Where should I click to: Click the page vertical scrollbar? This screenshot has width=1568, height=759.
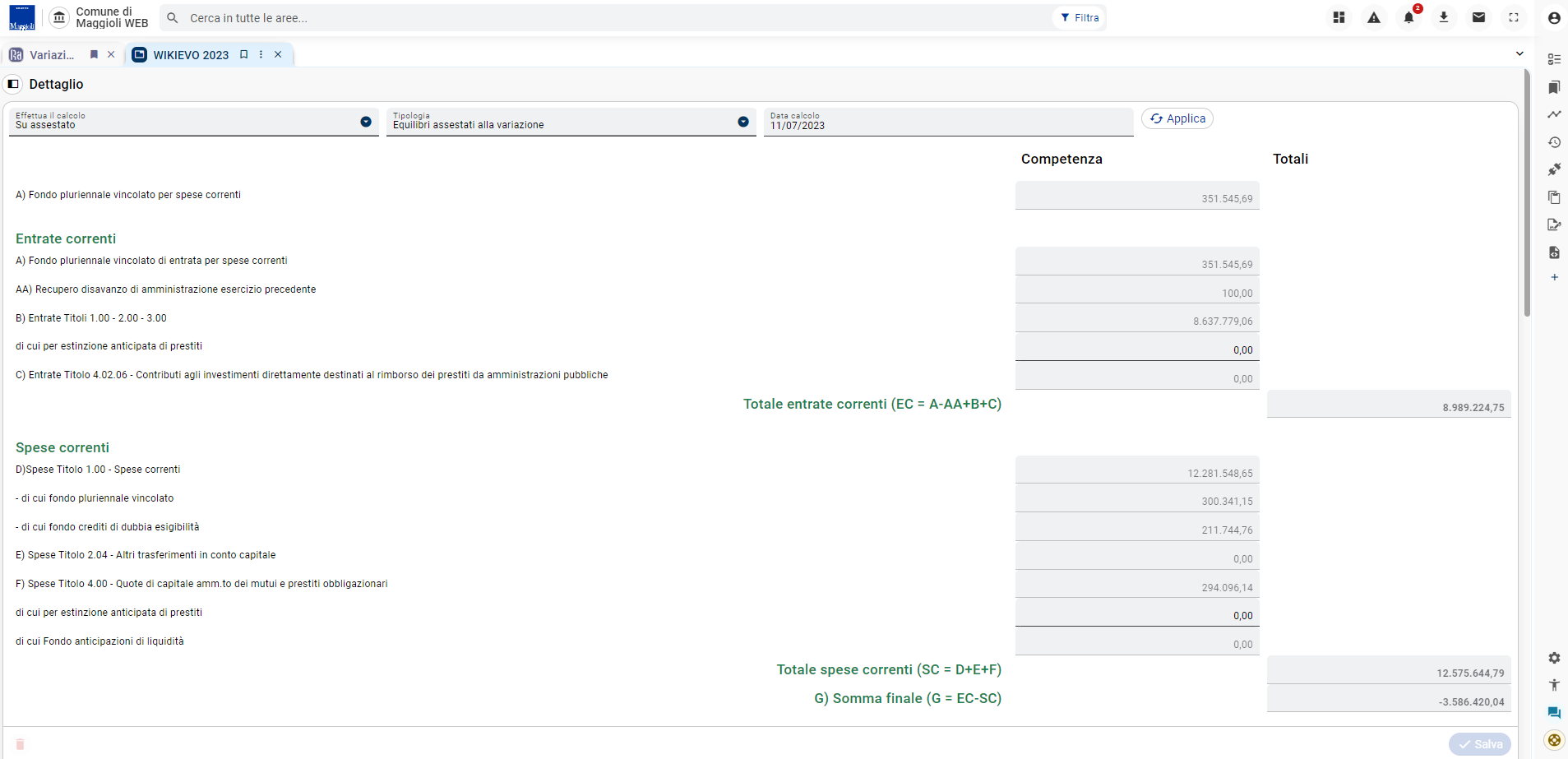(1527, 193)
